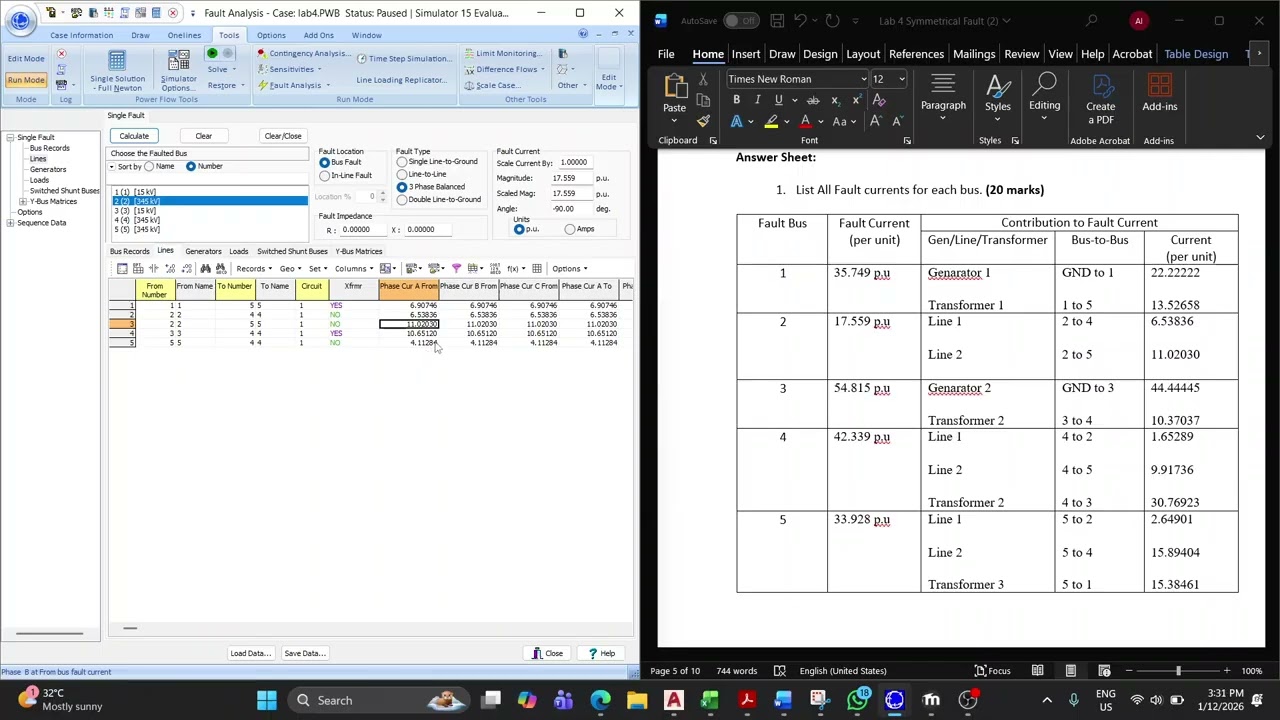Click the Word zoom slider

pos(1178,671)
